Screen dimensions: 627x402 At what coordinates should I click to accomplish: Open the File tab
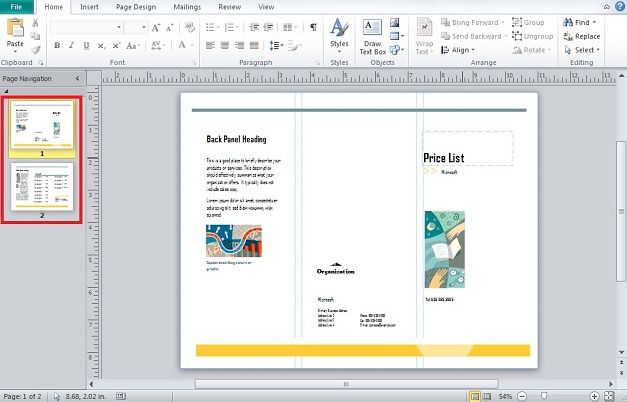16,7
